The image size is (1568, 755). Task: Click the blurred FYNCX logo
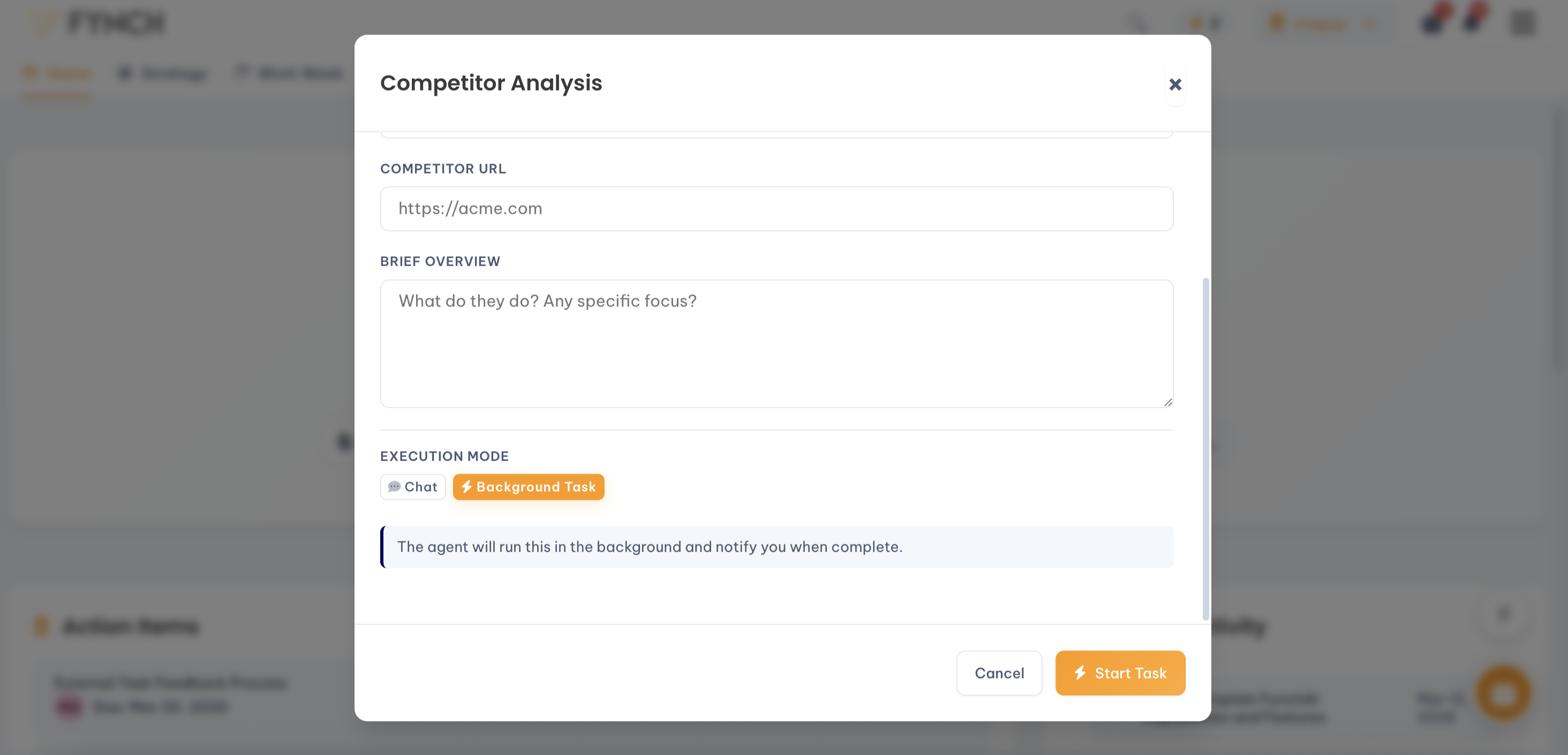coord(97,23)
